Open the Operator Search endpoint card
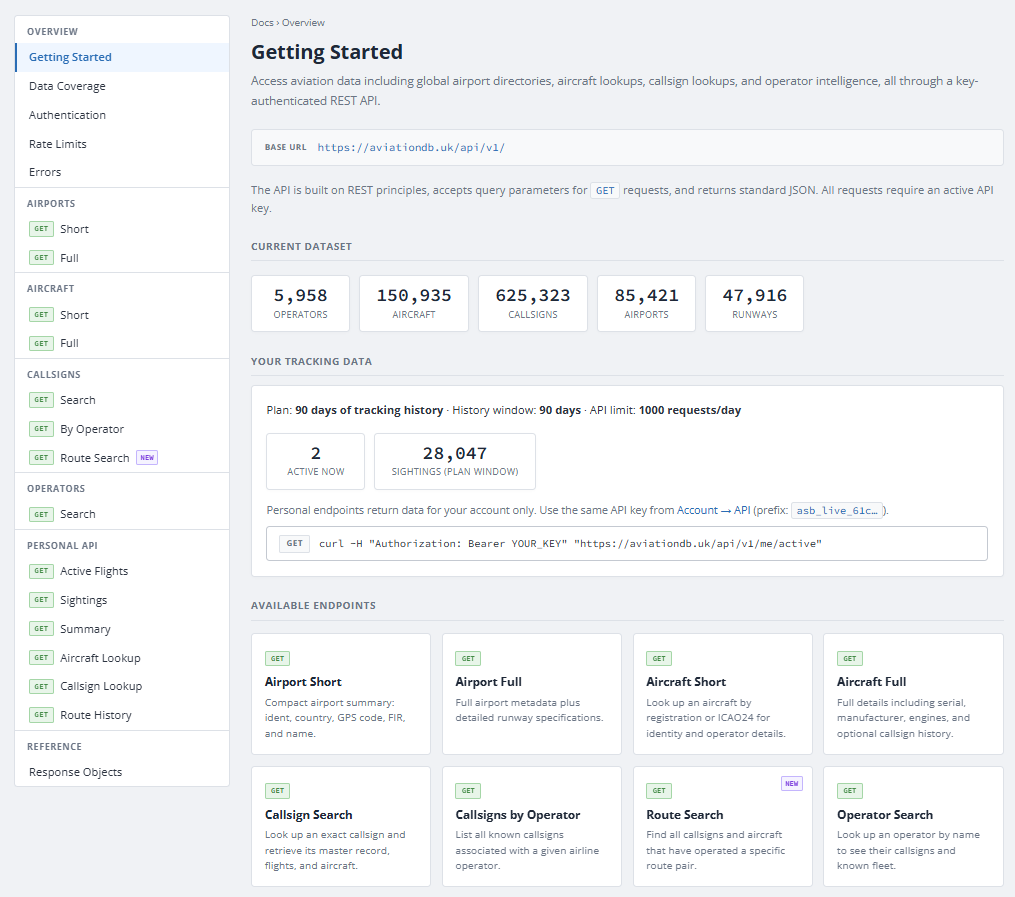 click(x=913, y=826)
